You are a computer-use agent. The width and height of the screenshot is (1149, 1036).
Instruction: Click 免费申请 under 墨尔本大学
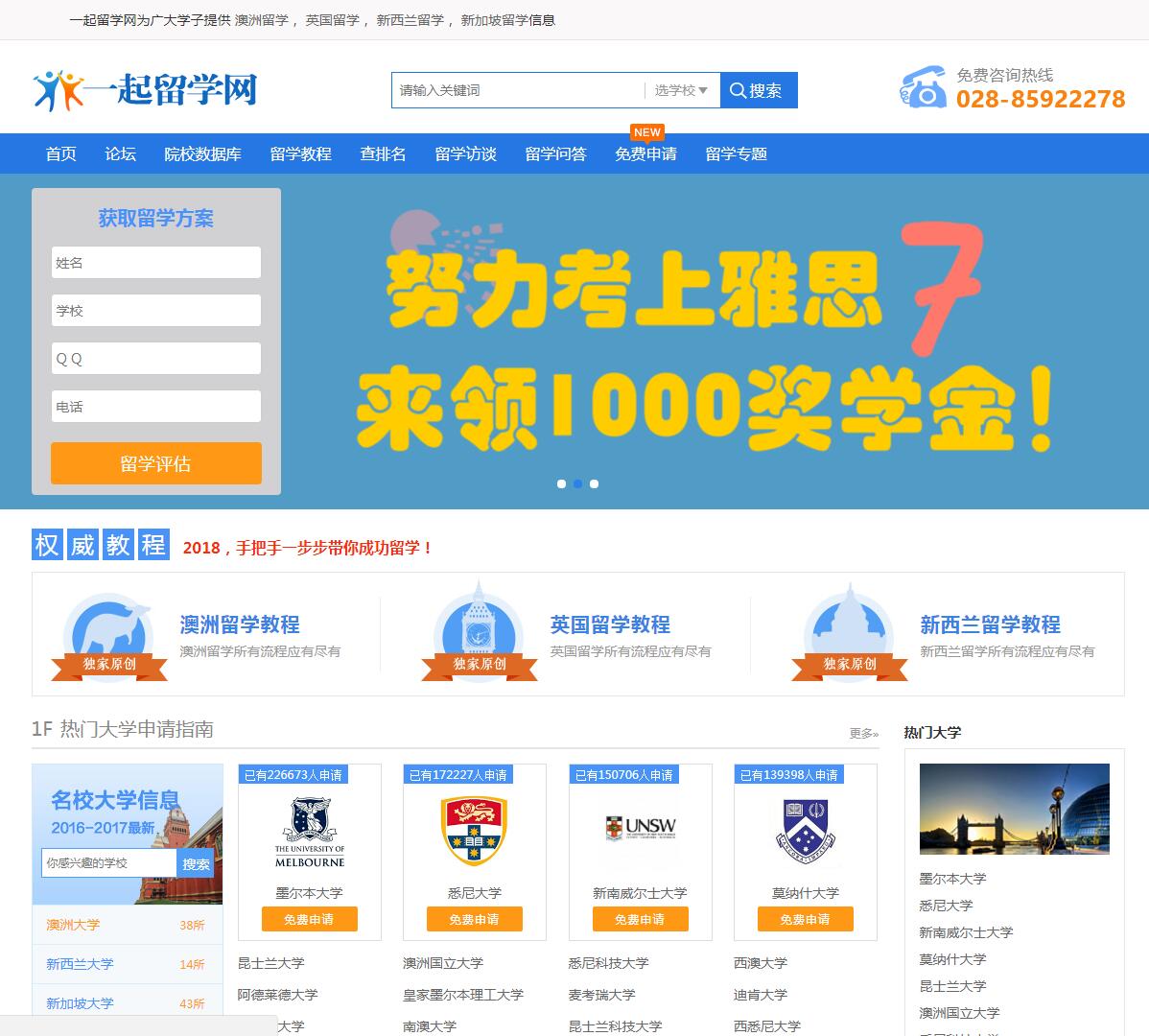click(x=309, y=920)
